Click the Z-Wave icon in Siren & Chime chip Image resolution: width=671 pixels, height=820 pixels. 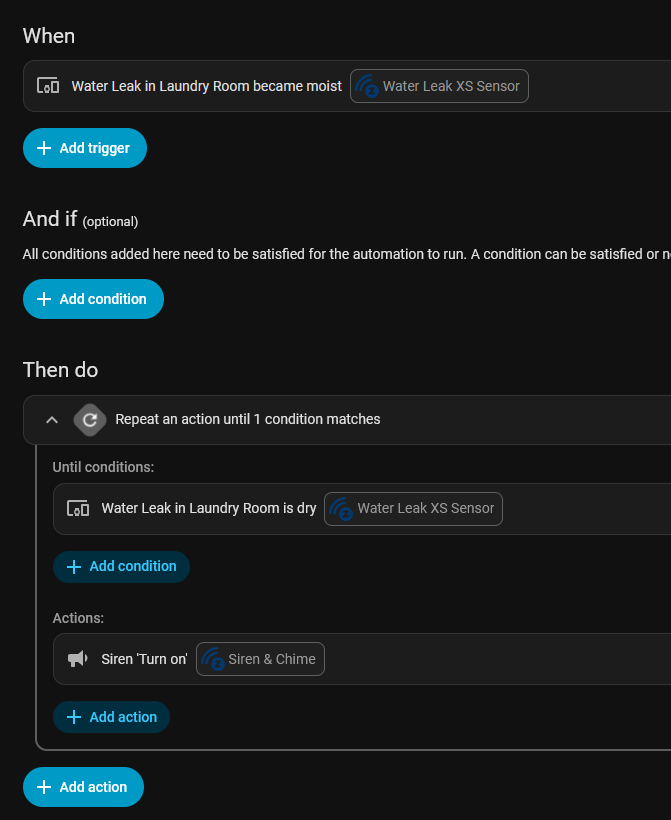tap(212, 659)
